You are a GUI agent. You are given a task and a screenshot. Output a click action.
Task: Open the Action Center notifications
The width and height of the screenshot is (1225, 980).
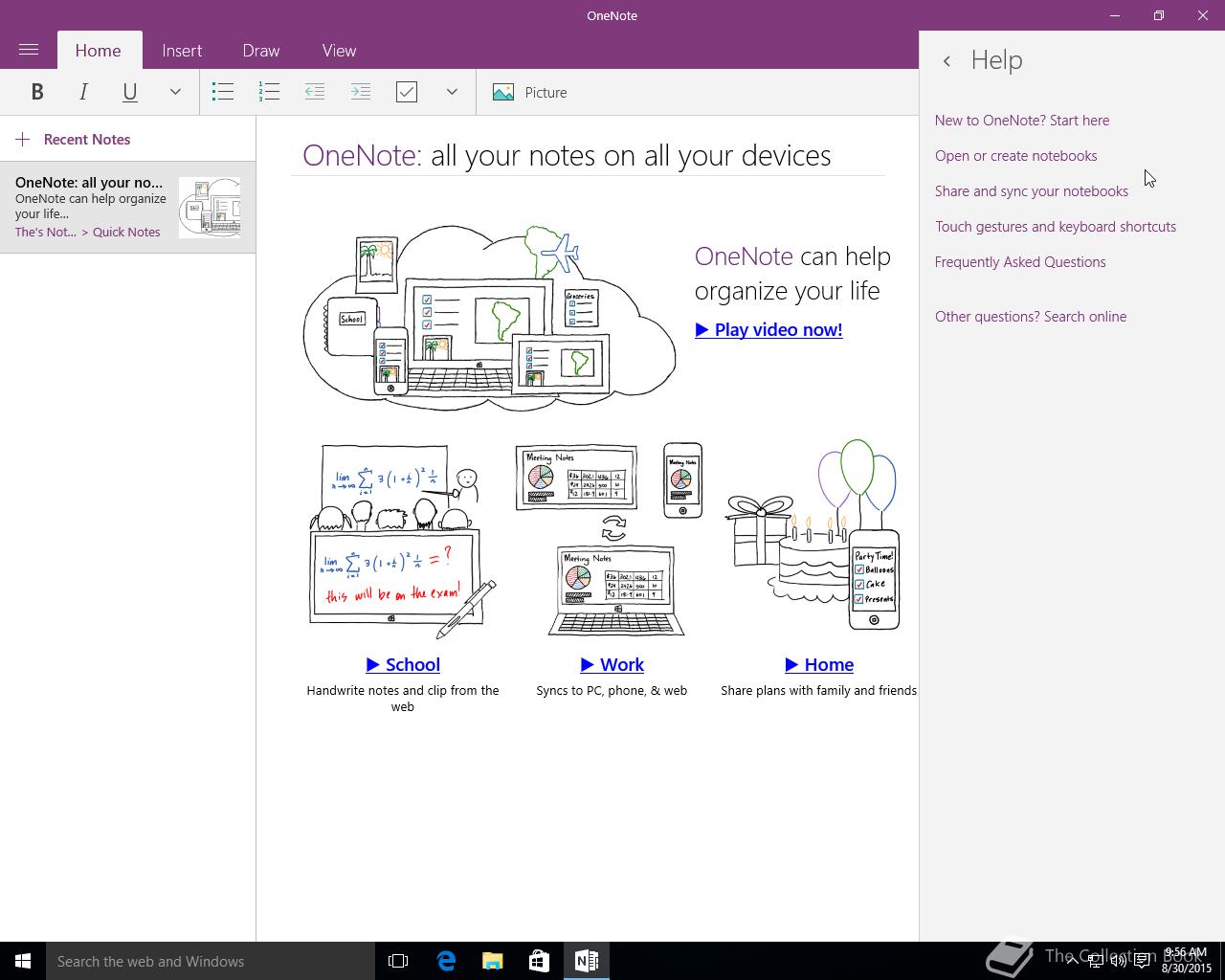[1142, 961]
